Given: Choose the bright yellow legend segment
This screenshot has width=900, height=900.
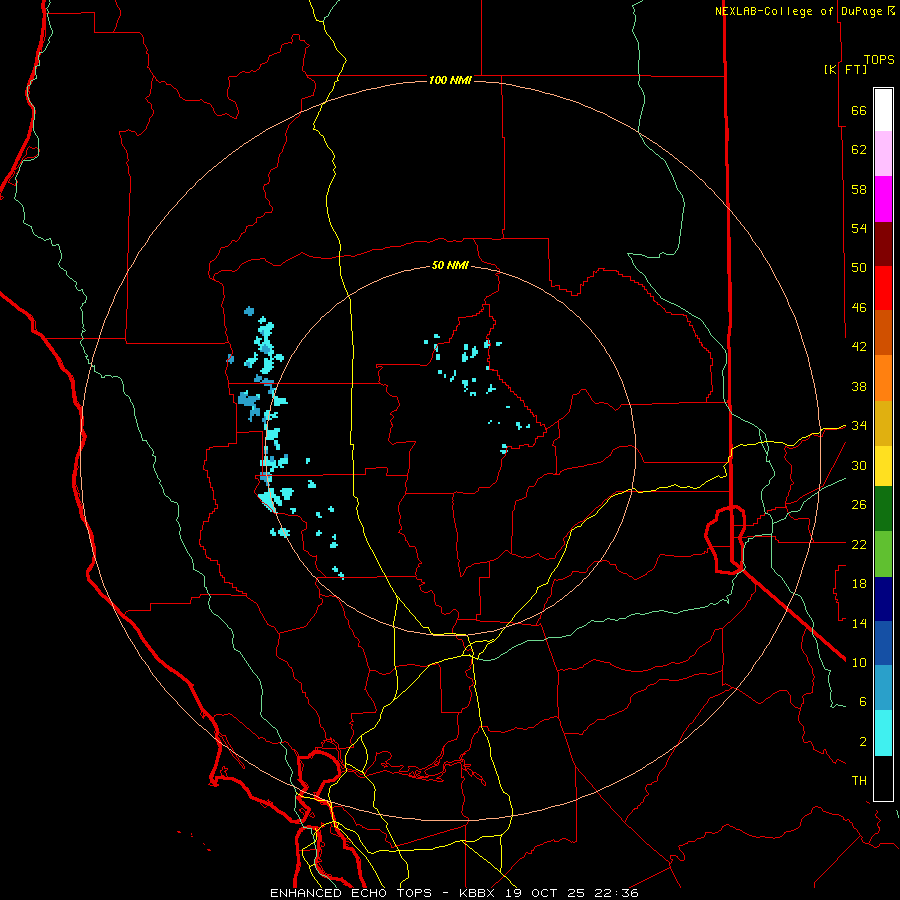Looking at the screenshot, I should (883, 466).
